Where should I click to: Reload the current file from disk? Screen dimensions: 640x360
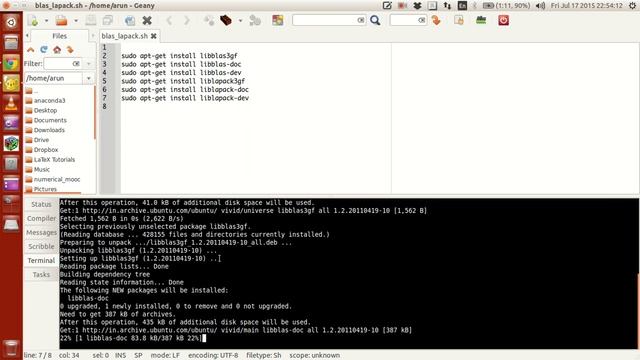(130, 20)
